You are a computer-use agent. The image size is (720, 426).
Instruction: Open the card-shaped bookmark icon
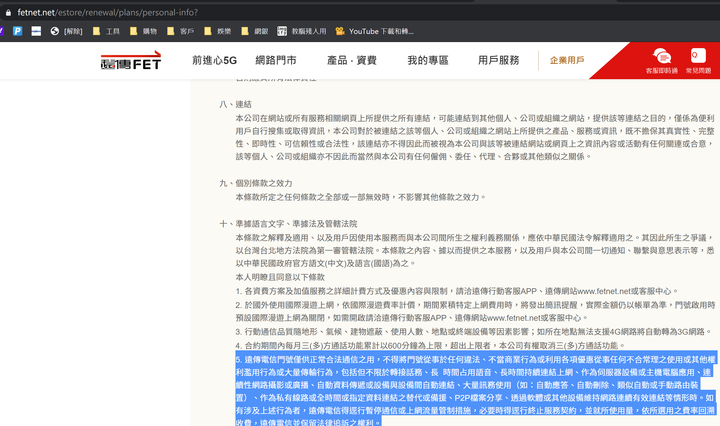pyautogui.click(x=36, y=31)
